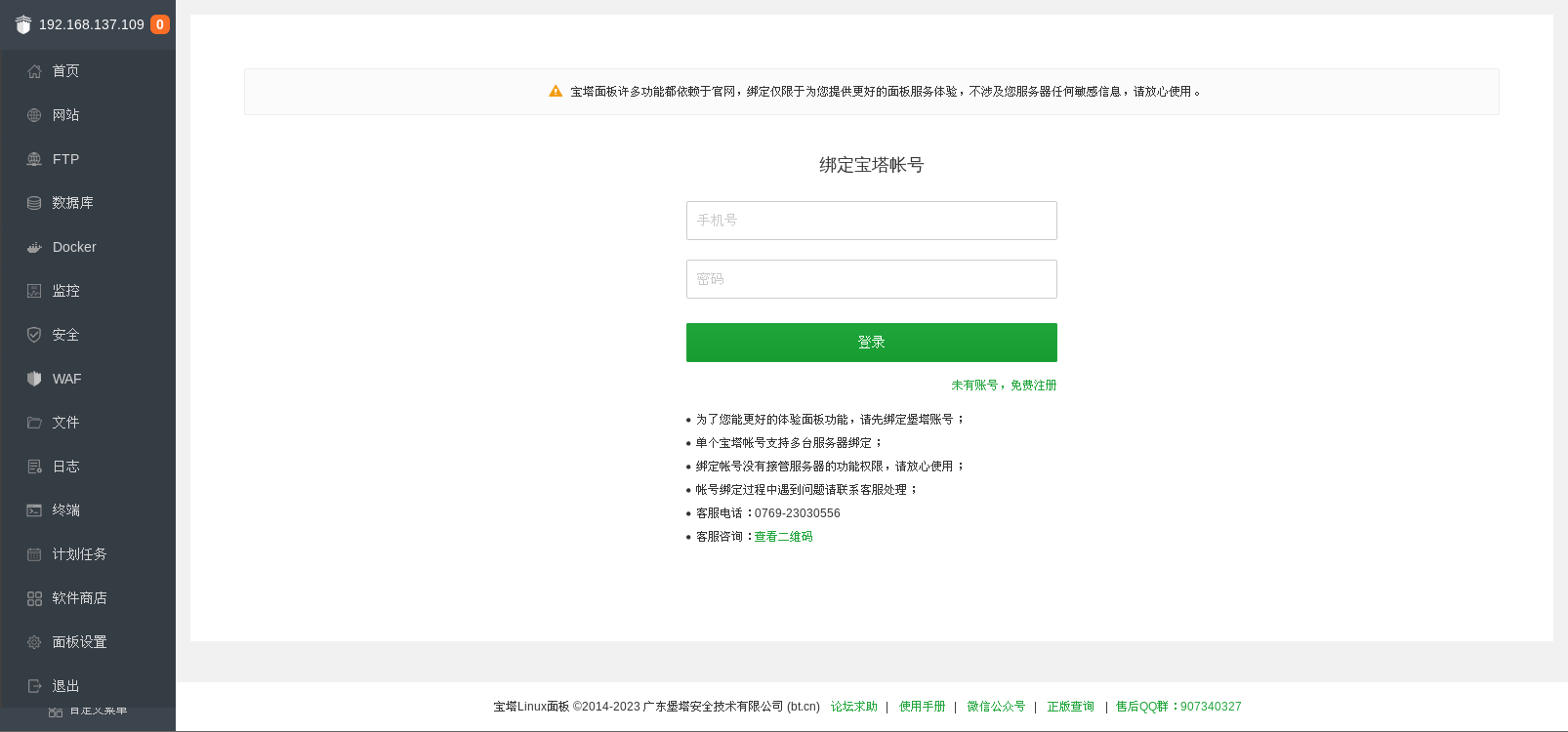1568x732 pixels.
Task: Open the 微信公众号 footer link
Action: tap(996, 707)
